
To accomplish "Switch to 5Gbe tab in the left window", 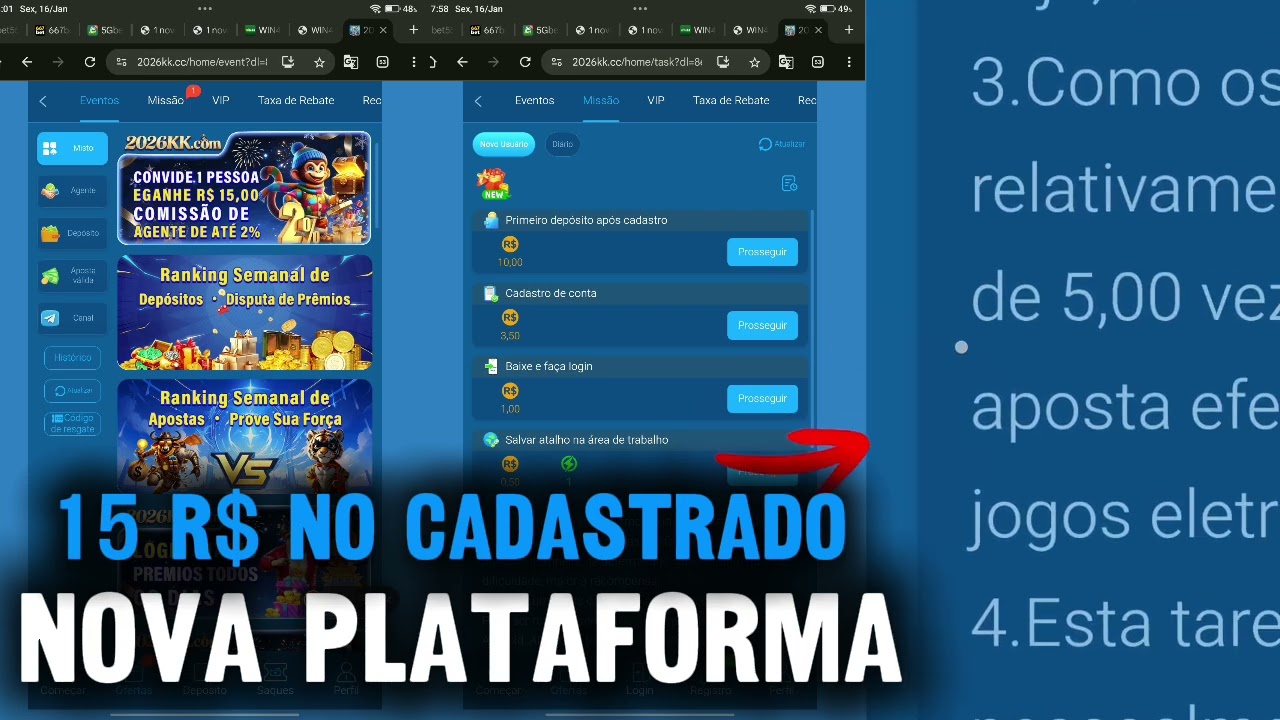I will click(105, 30).
